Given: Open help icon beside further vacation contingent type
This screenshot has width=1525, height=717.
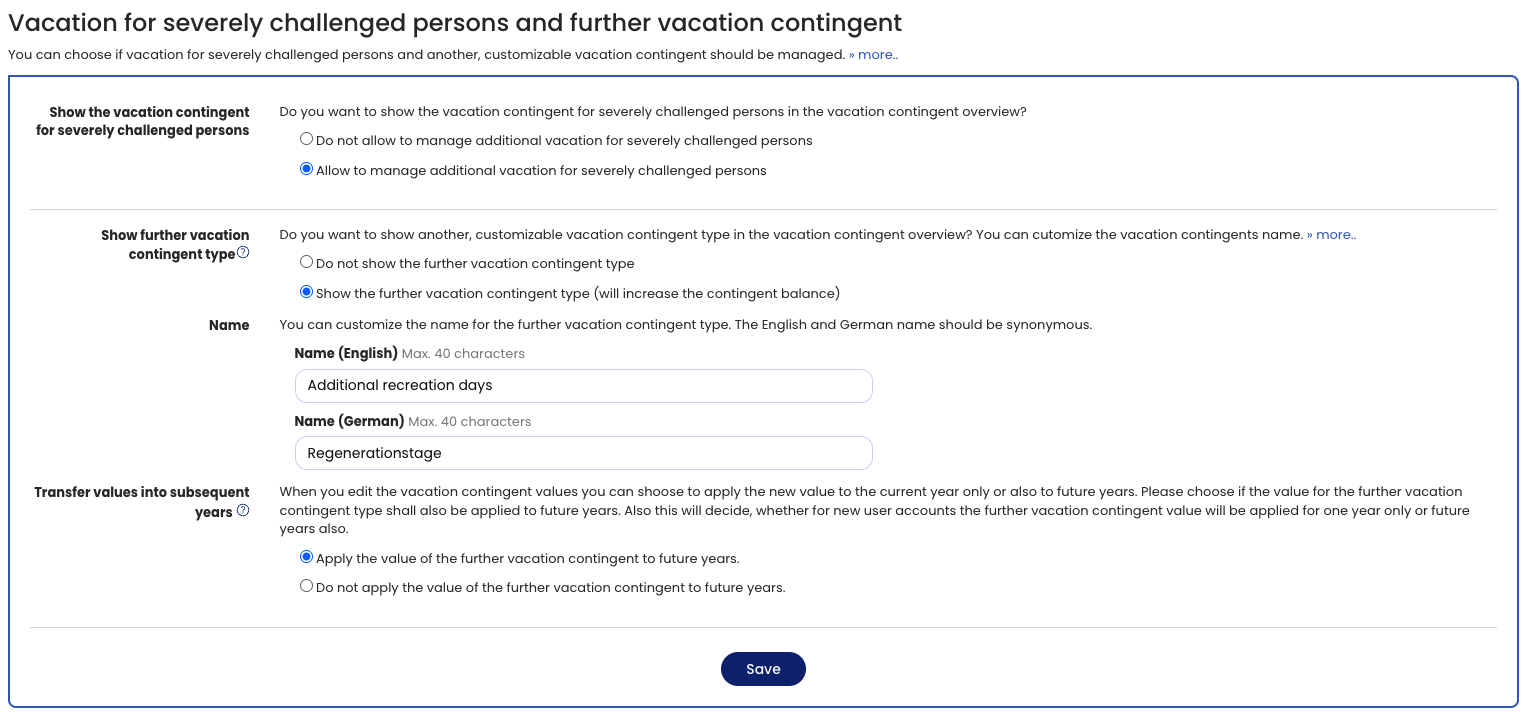Looking at the screenshot, I should 243,254.
